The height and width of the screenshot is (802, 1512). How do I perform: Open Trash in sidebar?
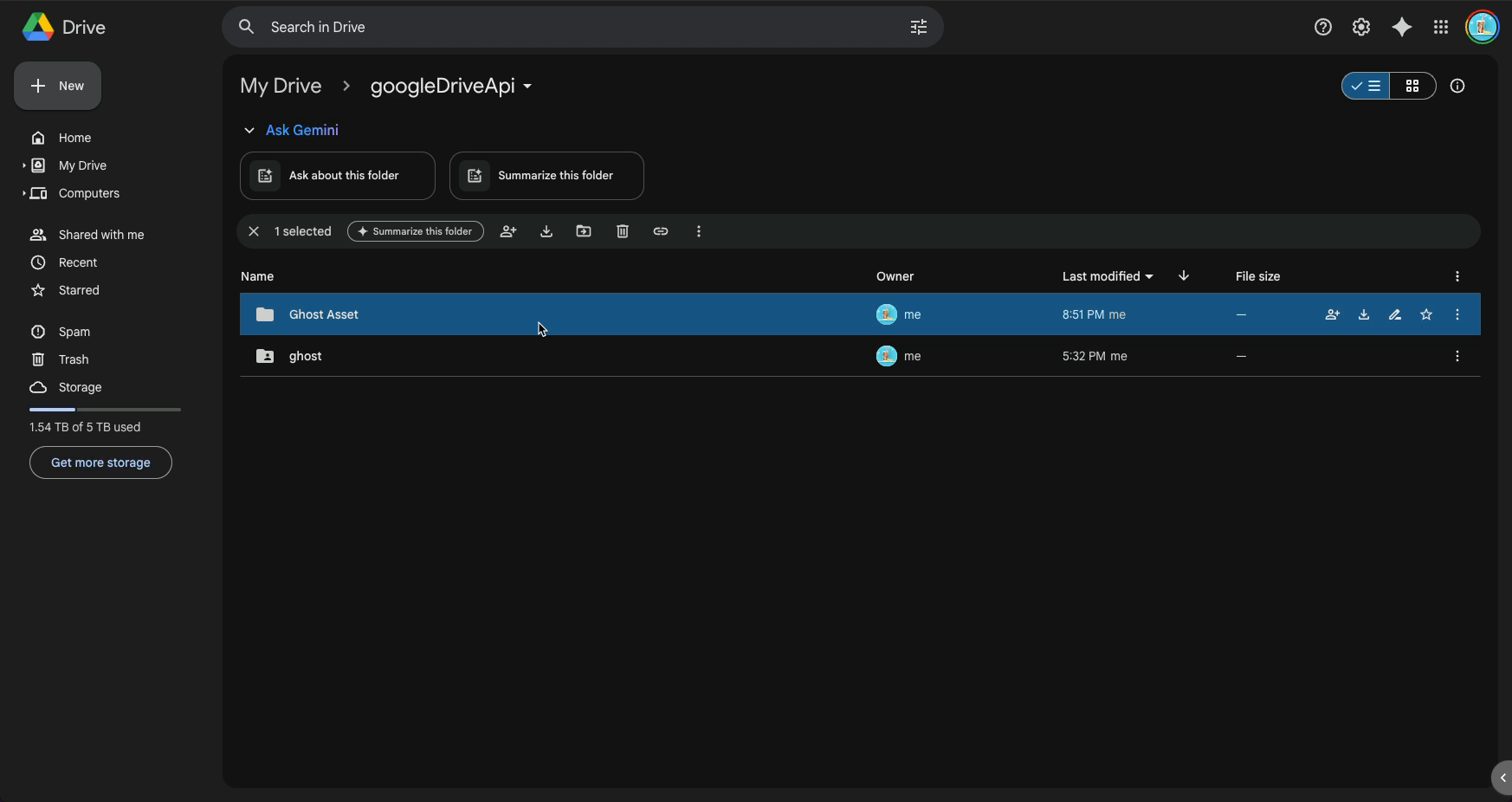tap(74, 359)
